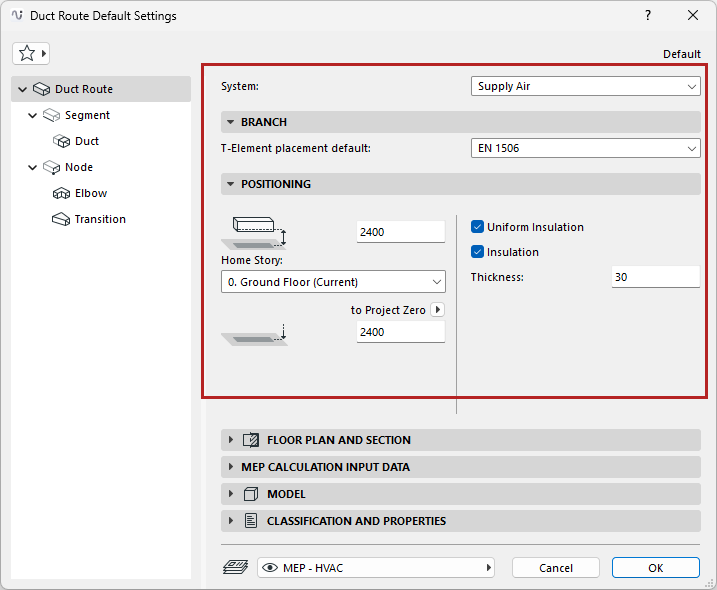This screenshot has width=717, height=590.
Task: Click the Classification and Properties document icon
Action: (251, 521)
